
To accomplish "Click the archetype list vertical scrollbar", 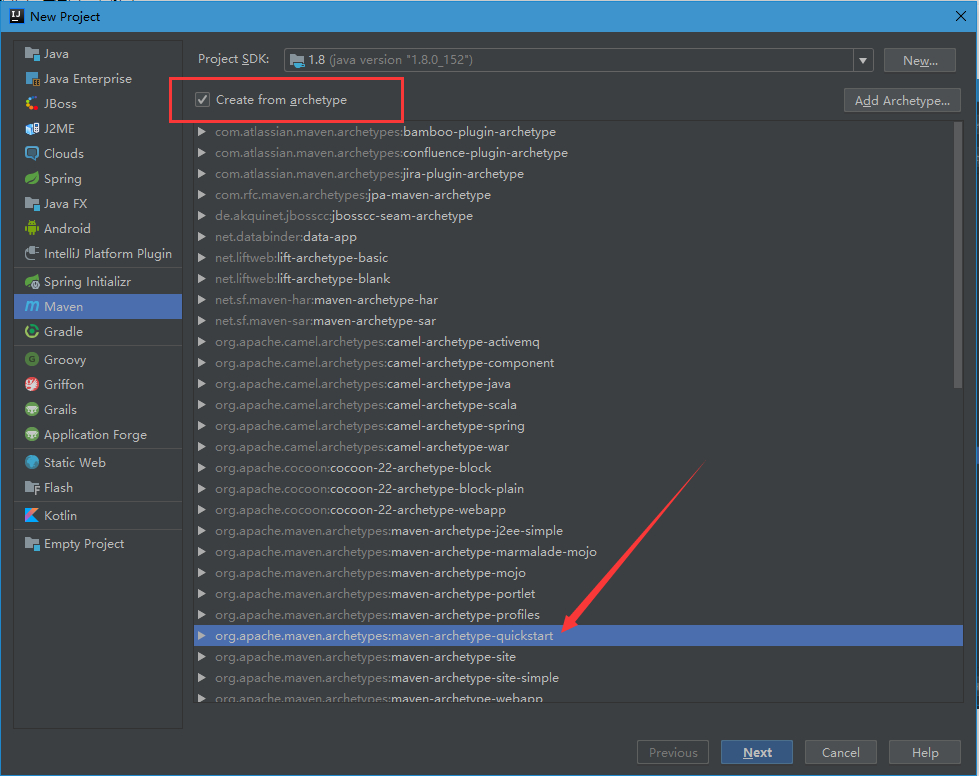I will coord(958,255).
